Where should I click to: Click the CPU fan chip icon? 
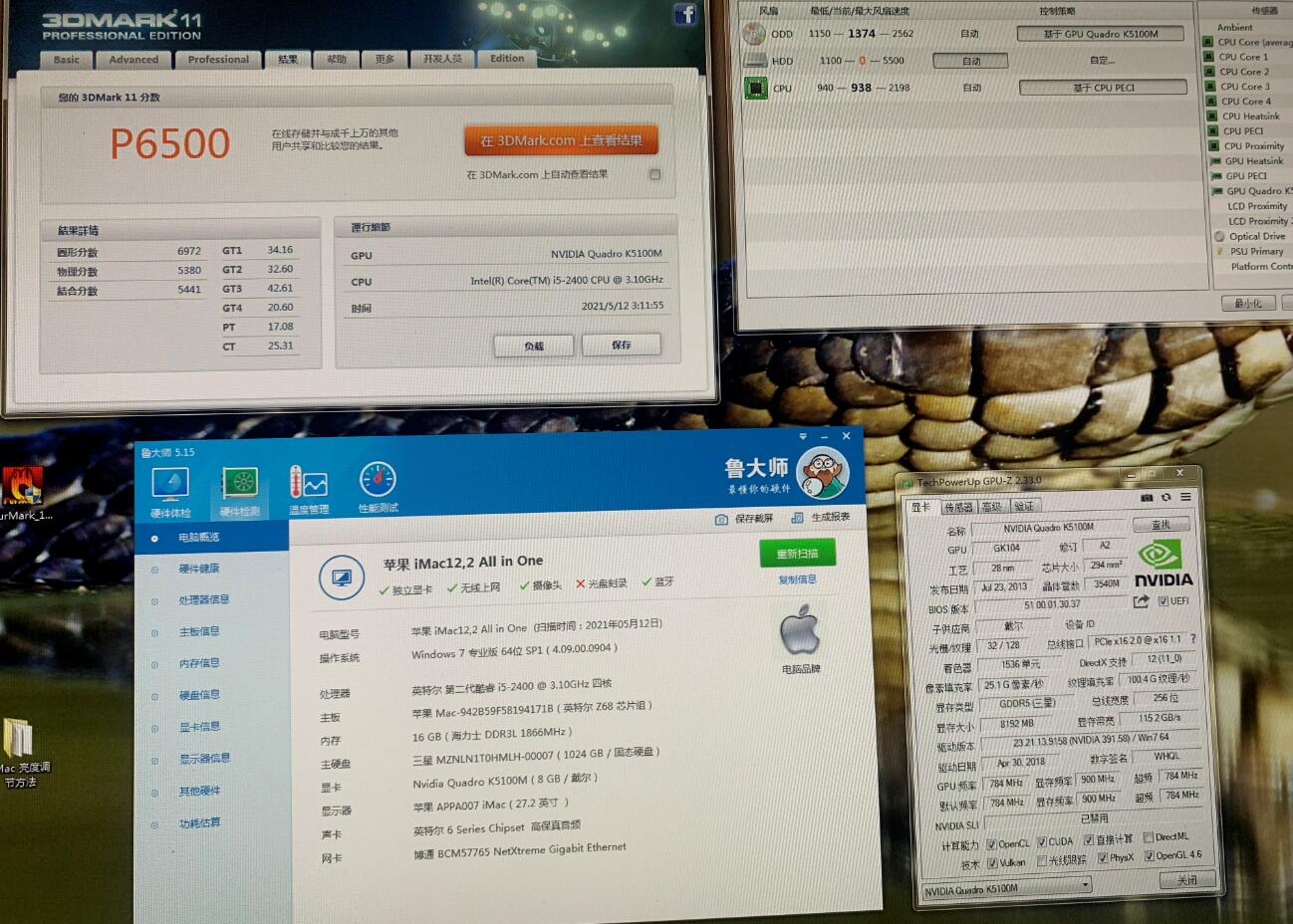pos(756,88)
